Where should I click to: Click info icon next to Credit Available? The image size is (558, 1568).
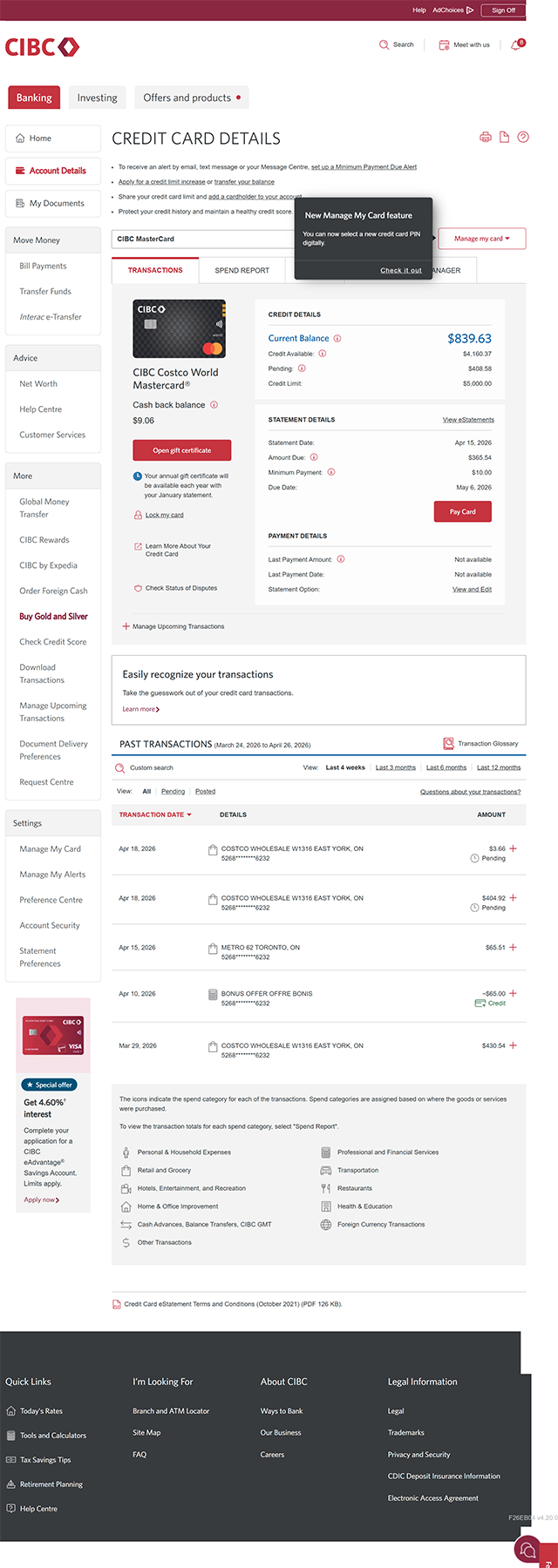[322, 354]
